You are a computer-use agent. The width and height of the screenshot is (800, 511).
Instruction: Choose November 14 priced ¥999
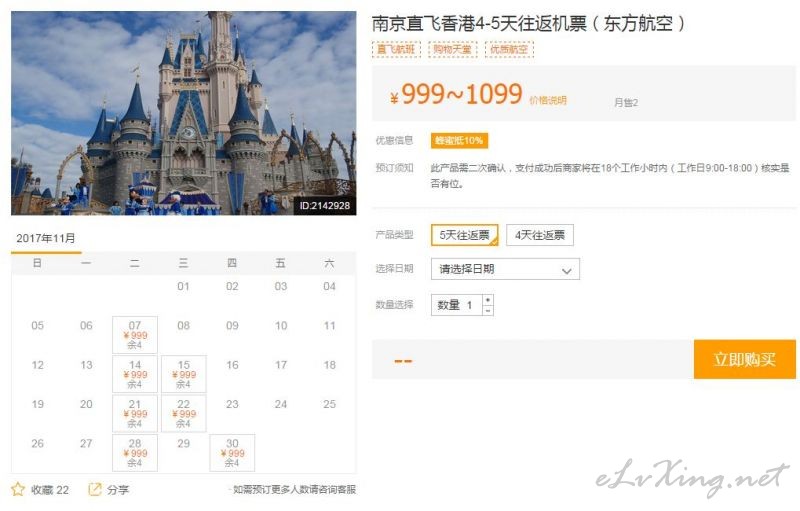[135, 374]
